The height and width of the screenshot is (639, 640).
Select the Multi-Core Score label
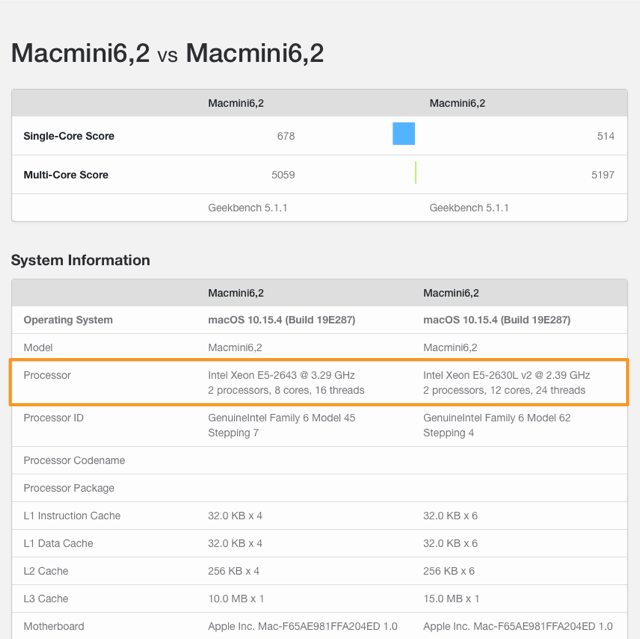coord(66,175)
